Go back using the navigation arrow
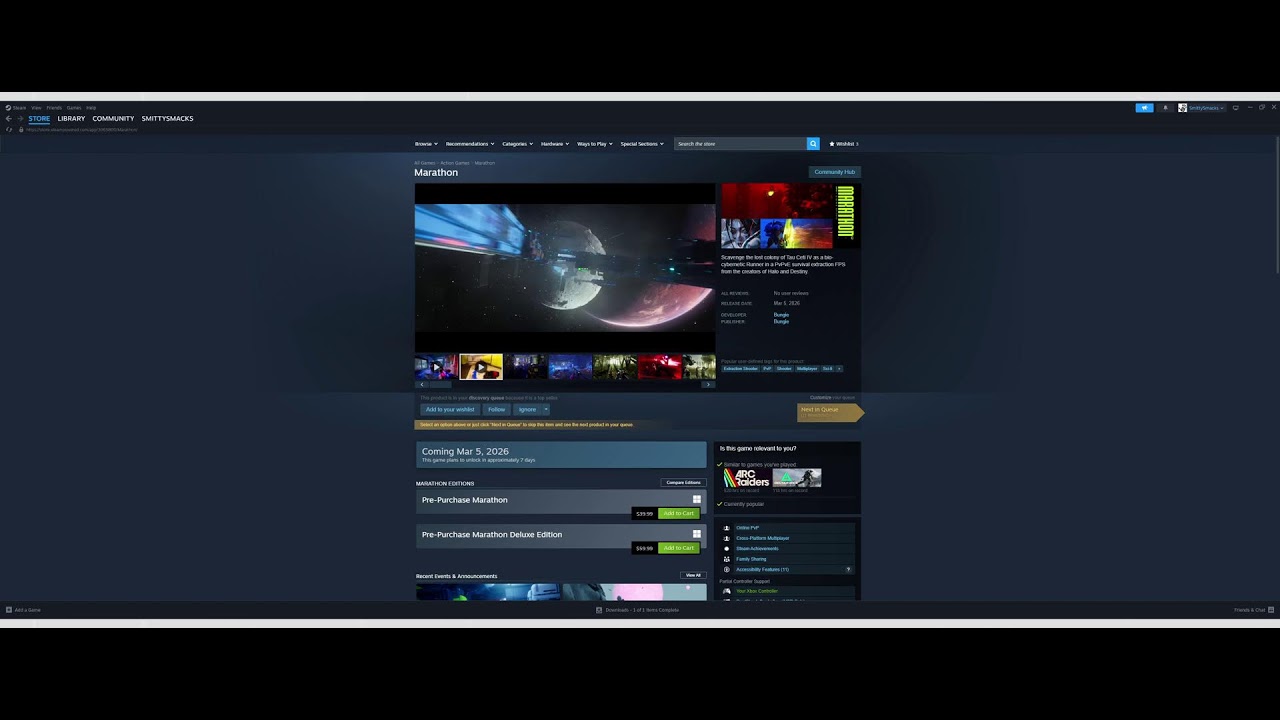Viewport: 1280px width, 720px height. (x=8, y=118)
